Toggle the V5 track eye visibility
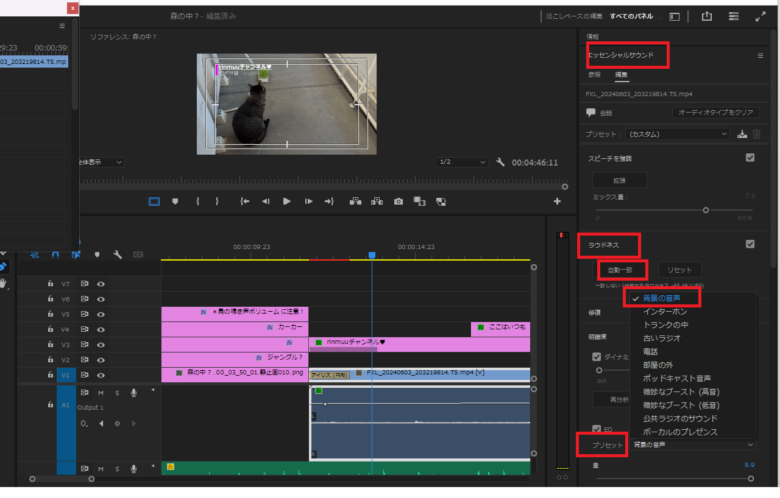Image resolution: width=780 pixels, height=498 pixels. point(101,313)
